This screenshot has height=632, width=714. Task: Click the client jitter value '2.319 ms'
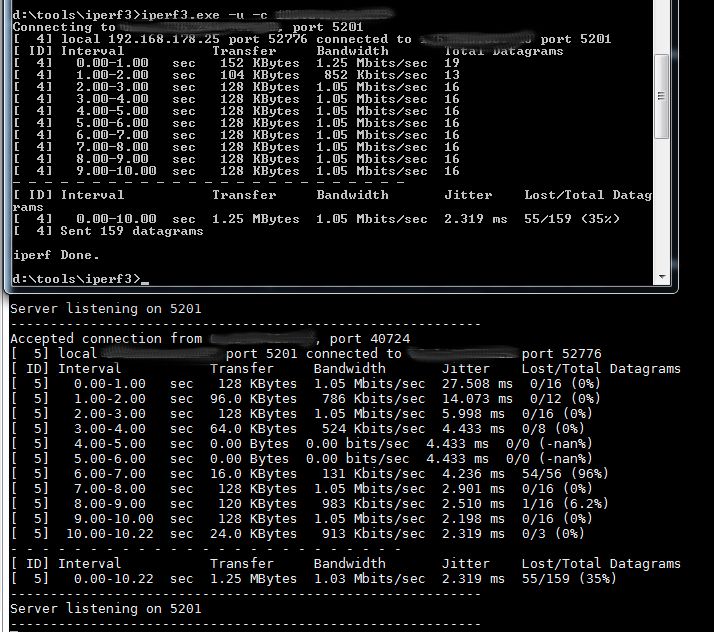click(x=476, y=219)
